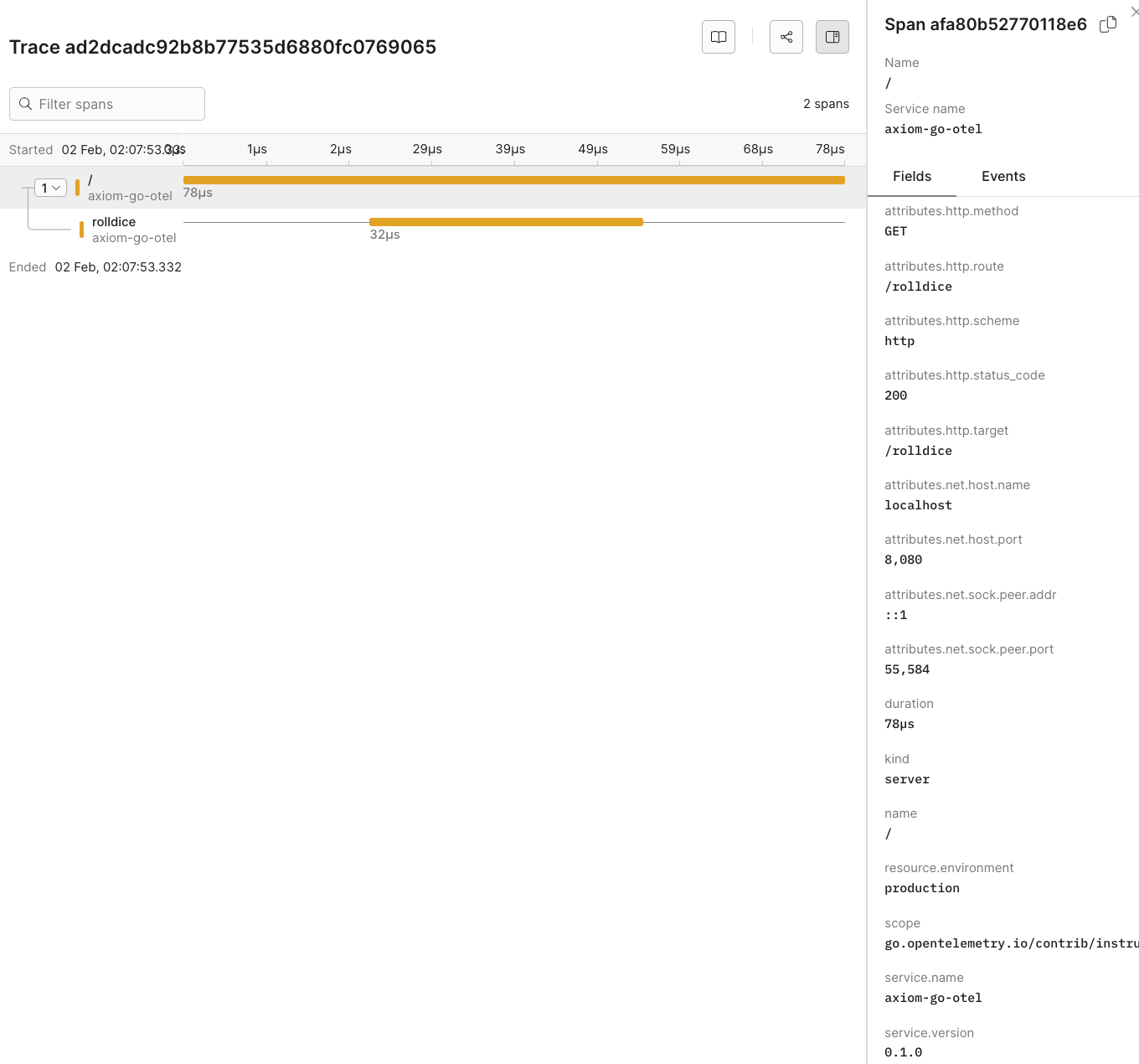This screenshot has height=1064, width=1139.
Task: Toggle the details side panel icon
Action: (x=832, y=37)
